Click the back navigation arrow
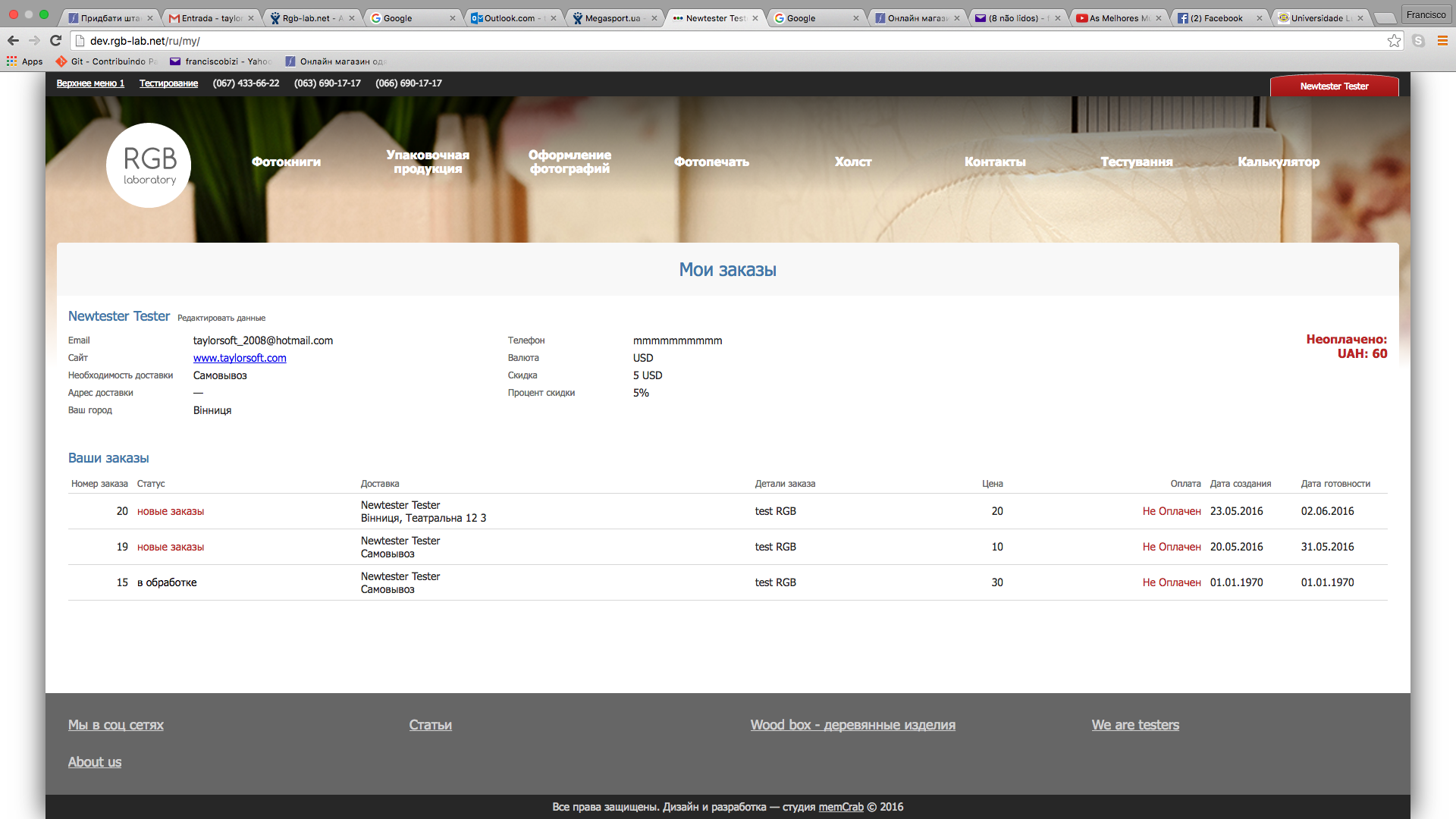Image resolution: width=1456 pixels, height=819 pixels. [13, 41]
